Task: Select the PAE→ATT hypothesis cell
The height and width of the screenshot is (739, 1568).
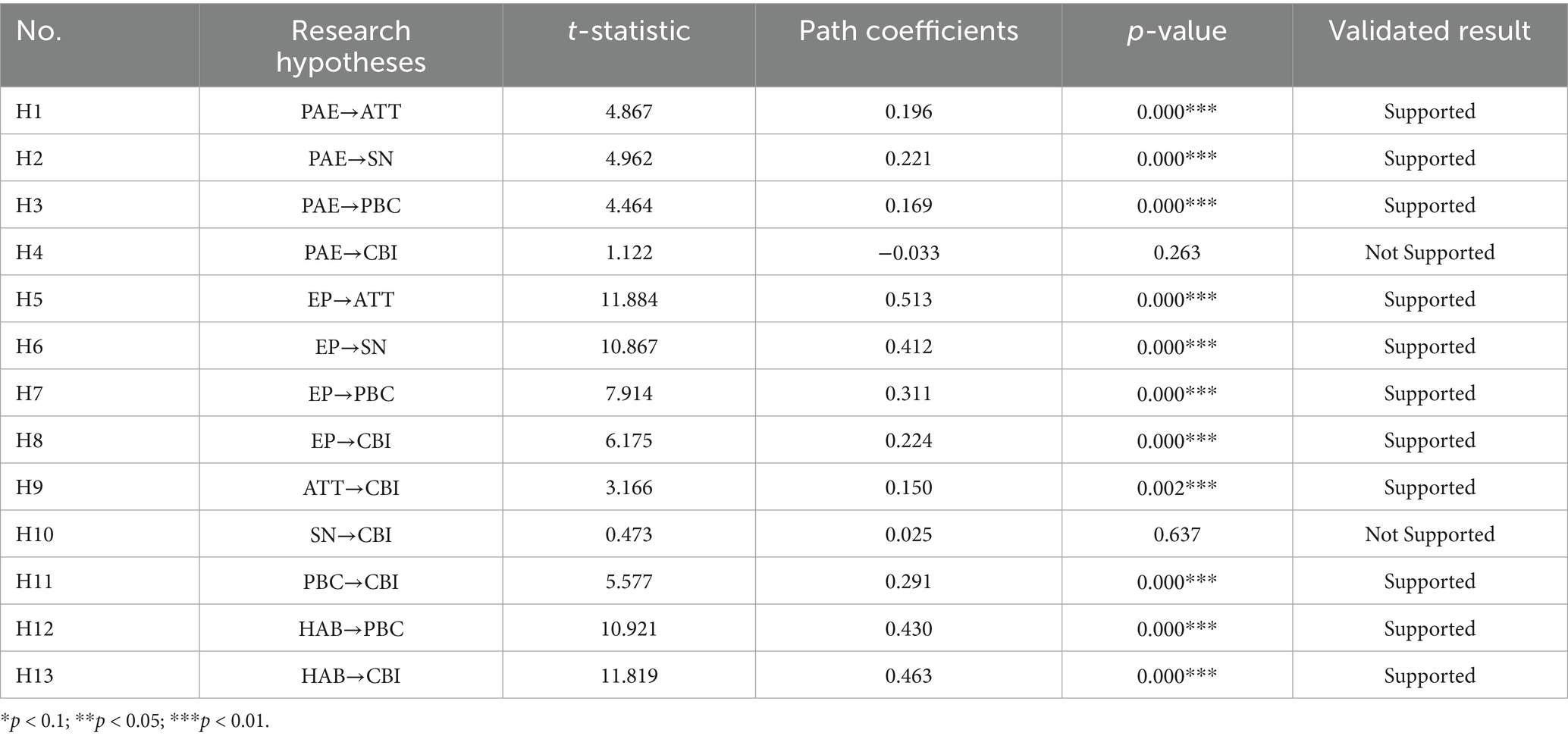Action: pos(350,111)
